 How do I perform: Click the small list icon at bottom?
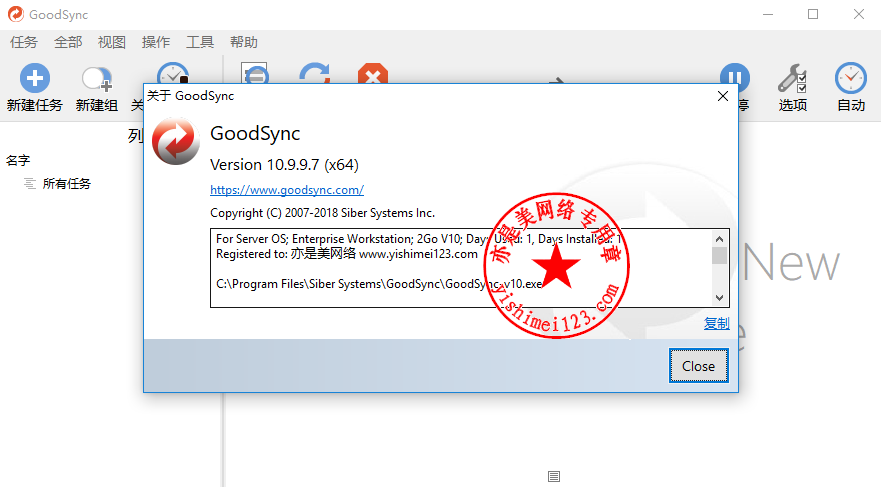554,476
